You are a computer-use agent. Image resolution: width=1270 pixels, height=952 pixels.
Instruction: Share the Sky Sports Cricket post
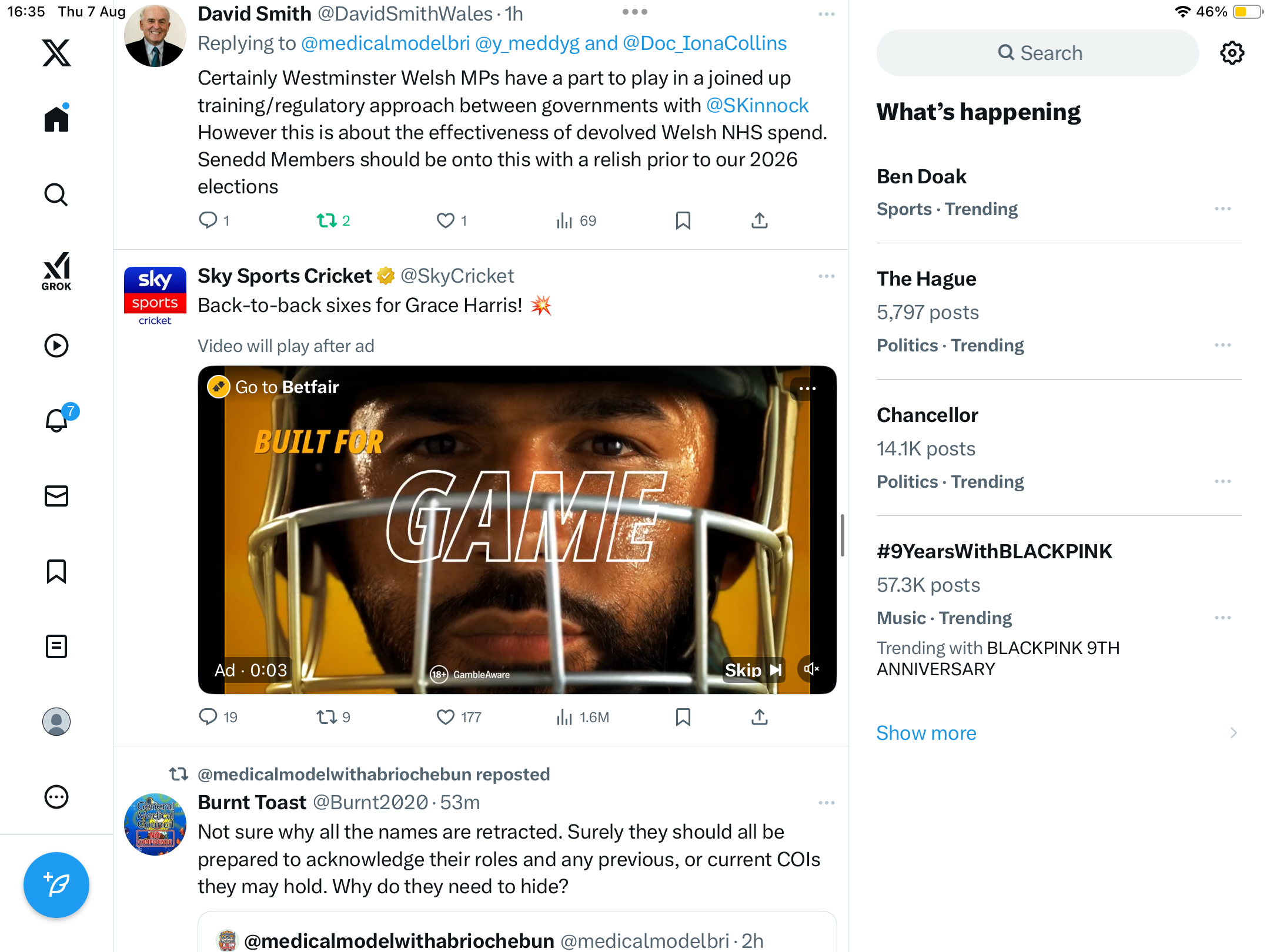759,717
